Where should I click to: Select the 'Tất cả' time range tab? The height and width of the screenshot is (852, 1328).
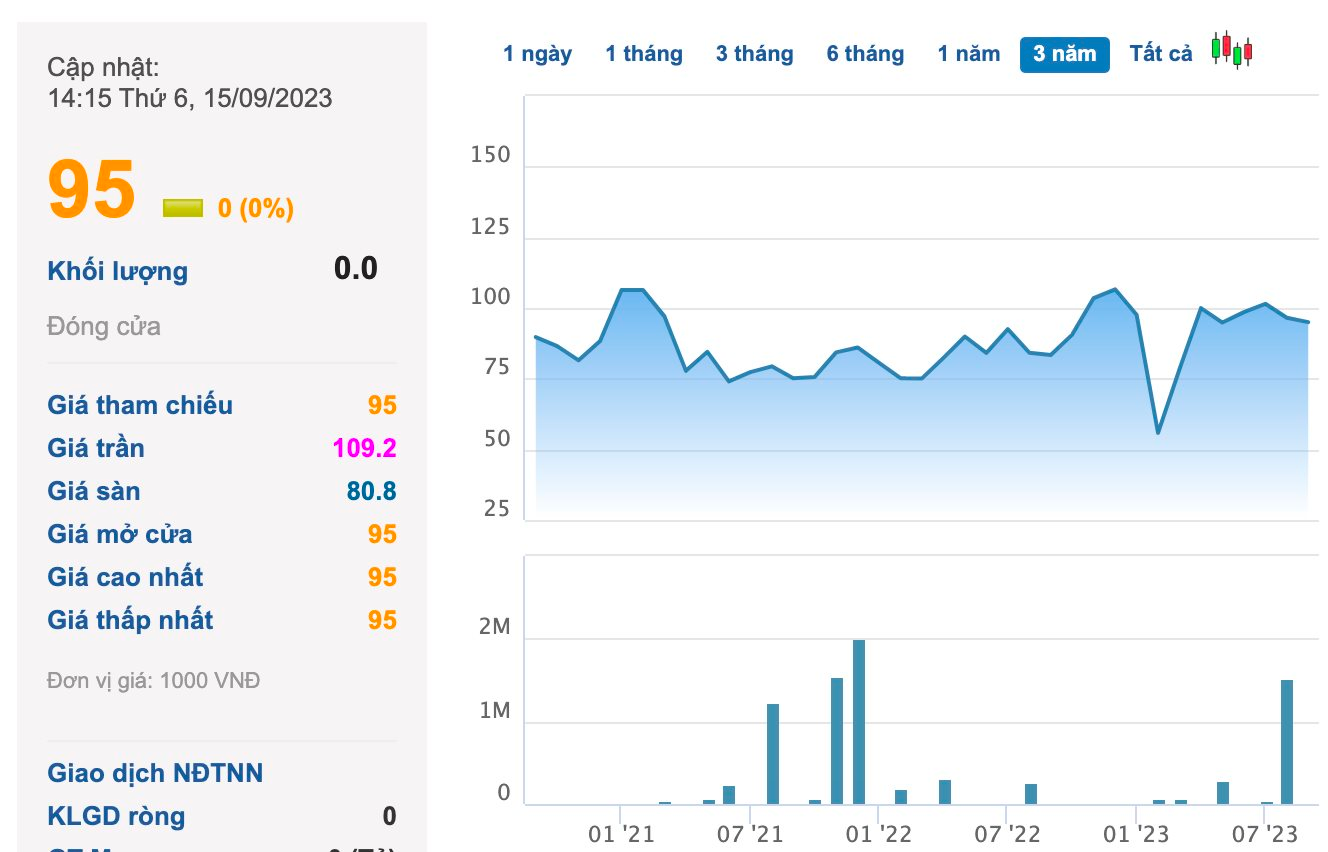(1161, 54)
